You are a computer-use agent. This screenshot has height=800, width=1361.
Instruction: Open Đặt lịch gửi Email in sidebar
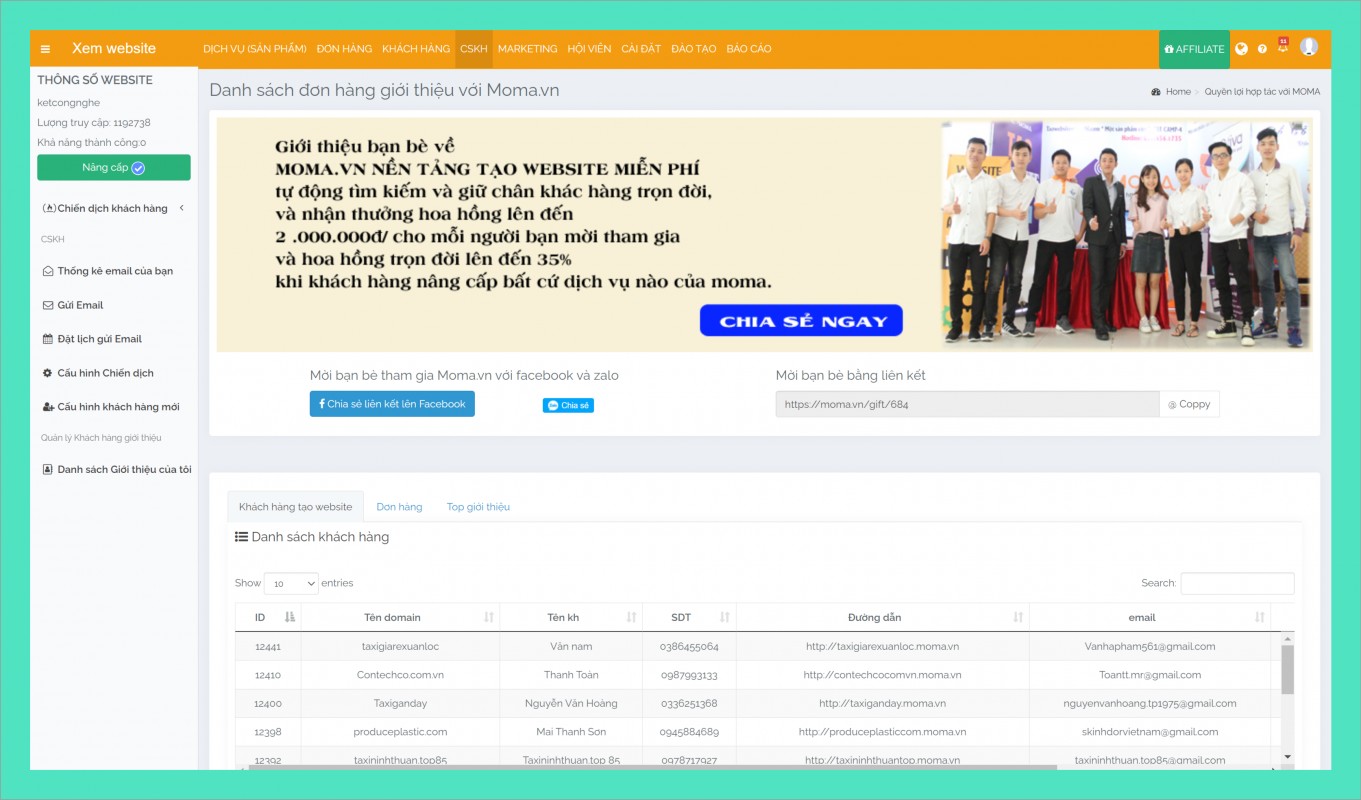[x=99, y=339]
